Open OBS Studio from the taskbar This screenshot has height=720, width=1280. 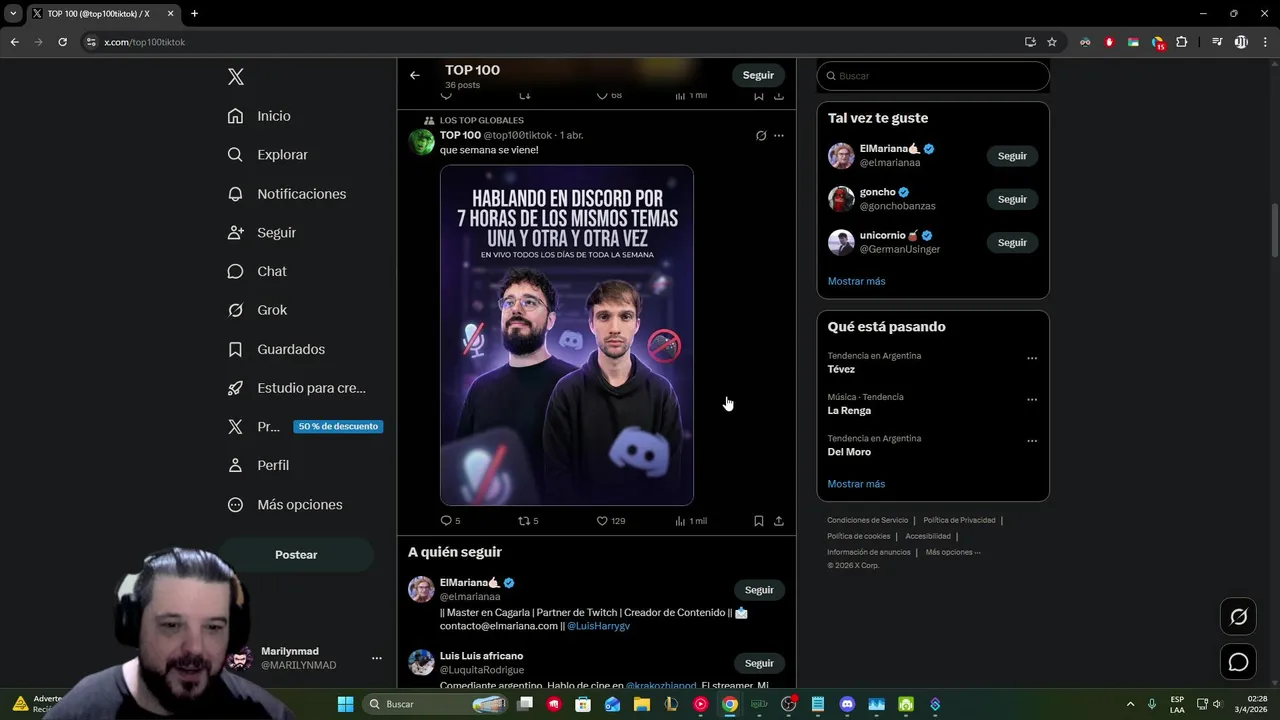pos(789,704)
